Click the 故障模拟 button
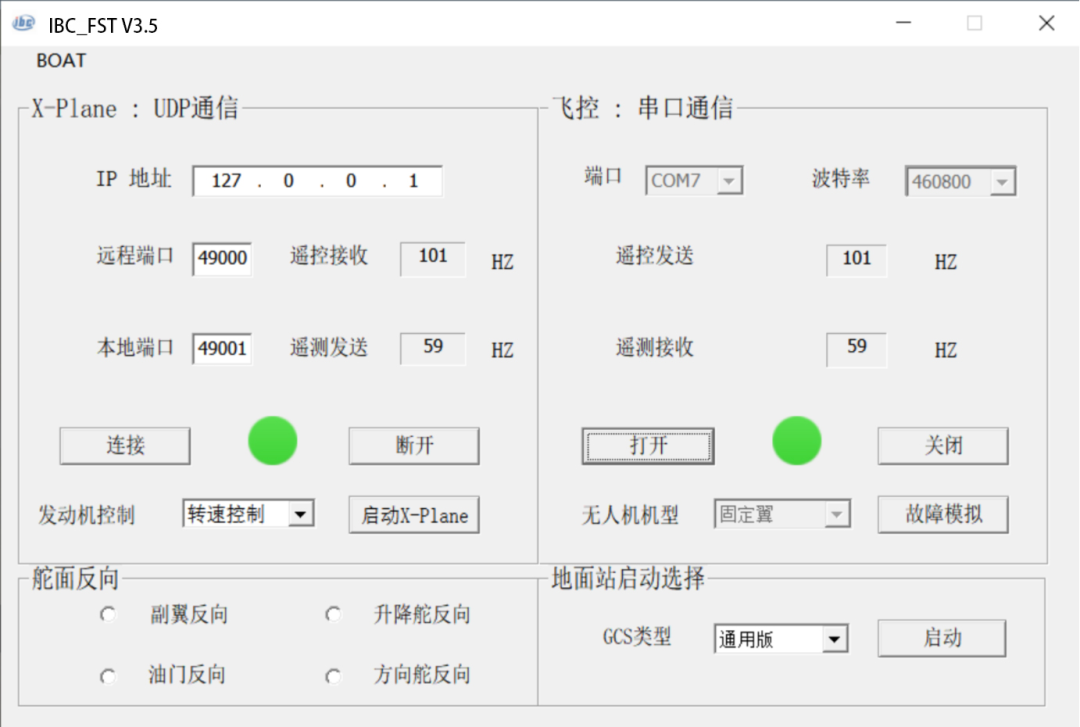The height and width of the screenshot is (727, 1080). tap(942, 515)
